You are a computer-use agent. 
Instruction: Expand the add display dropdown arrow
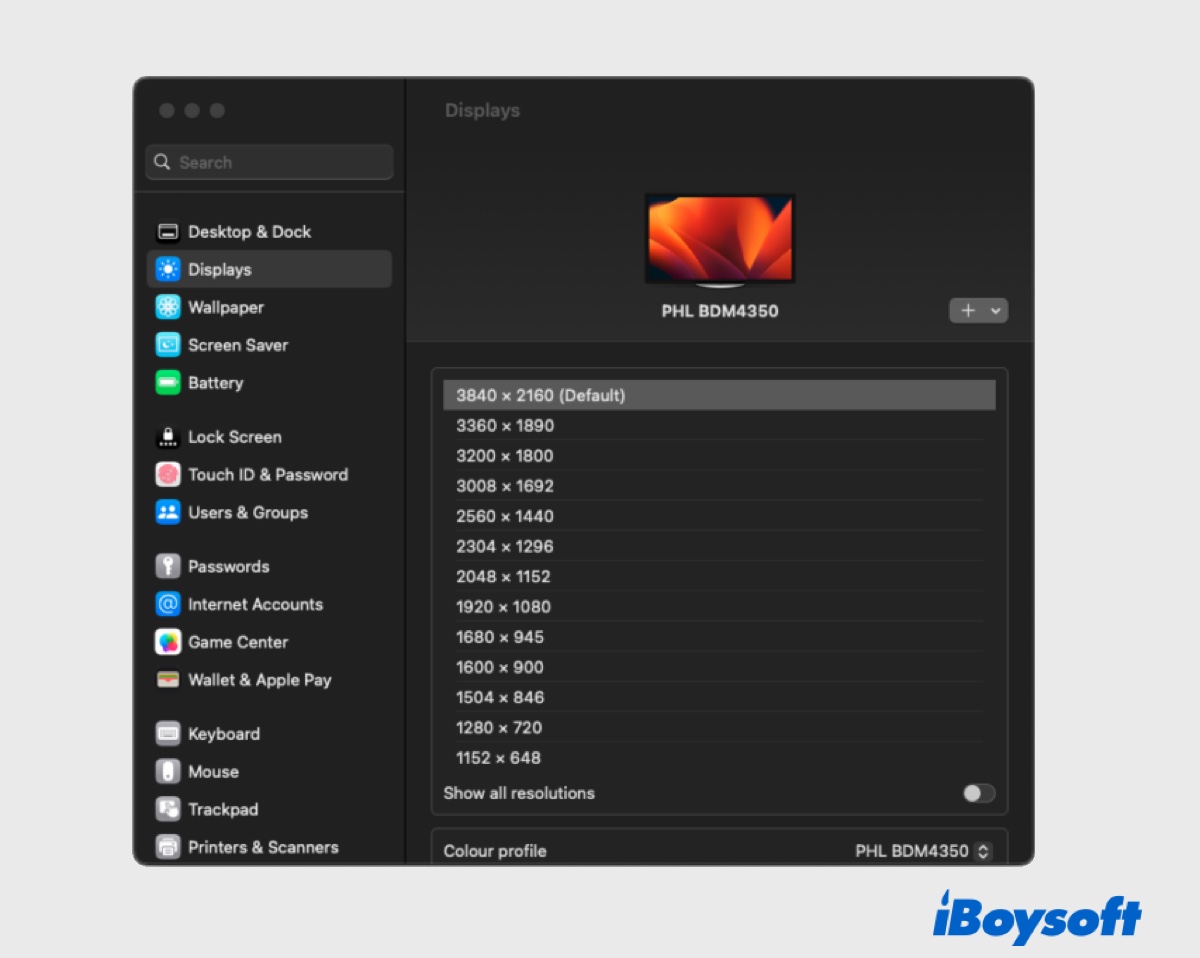(993, 311)
